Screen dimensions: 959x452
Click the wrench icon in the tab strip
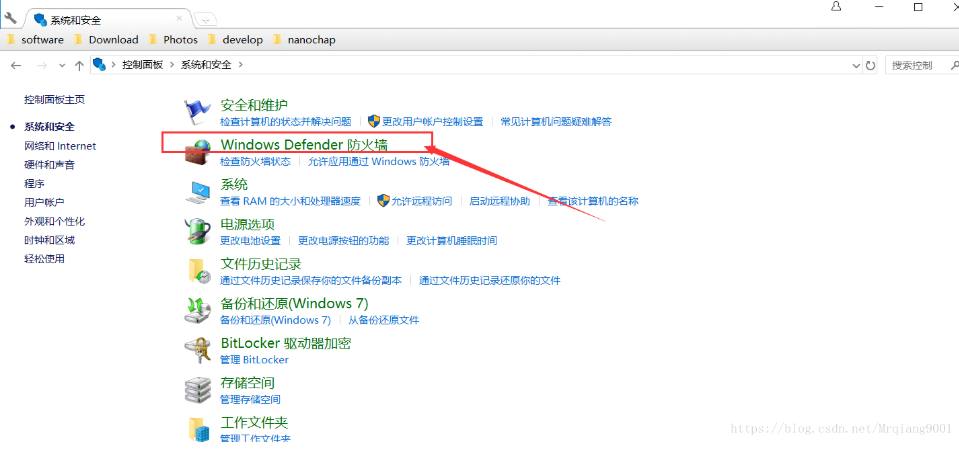(x=10, y=17)
